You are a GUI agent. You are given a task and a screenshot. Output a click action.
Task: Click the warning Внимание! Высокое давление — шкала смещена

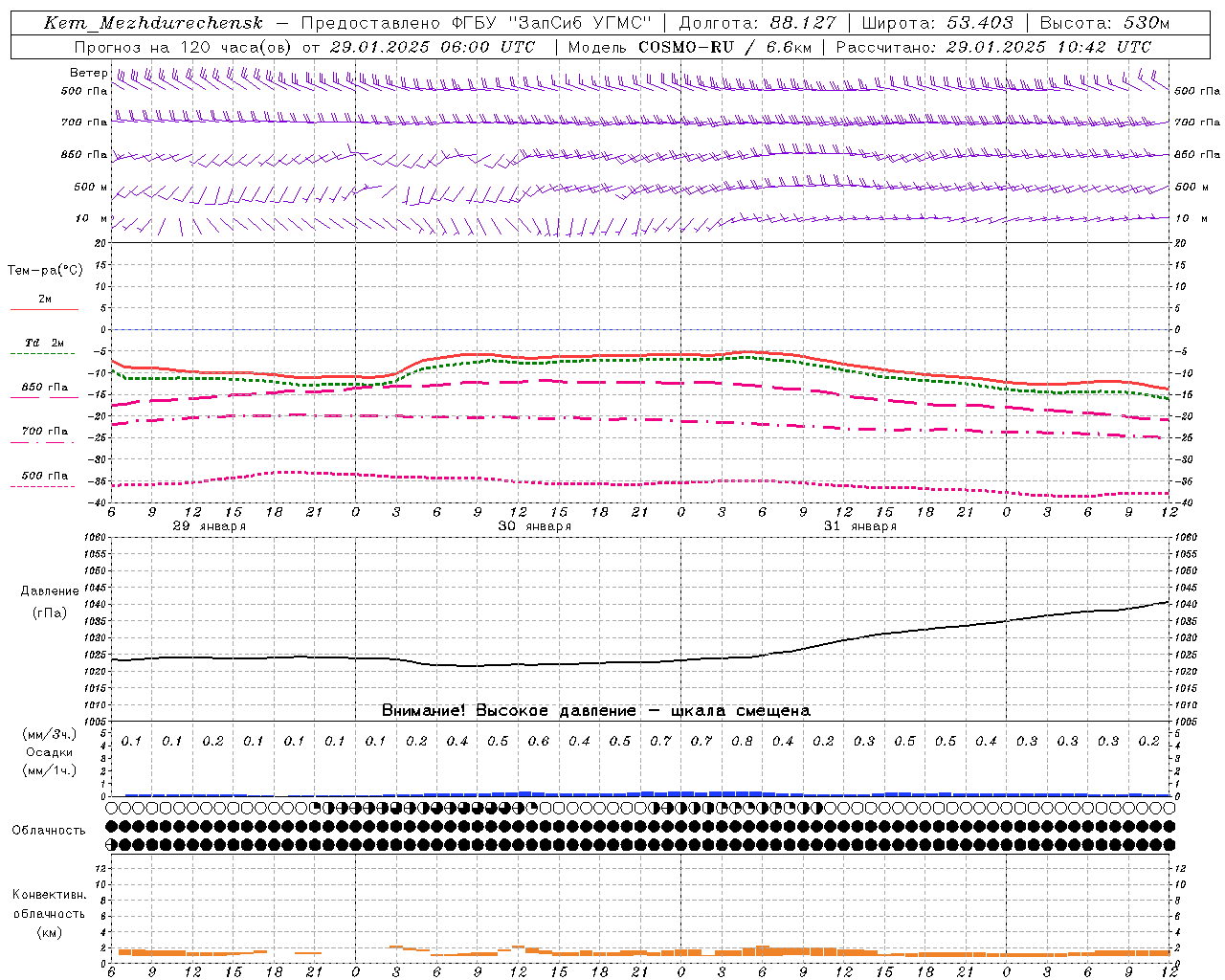[x=596, y=710]
